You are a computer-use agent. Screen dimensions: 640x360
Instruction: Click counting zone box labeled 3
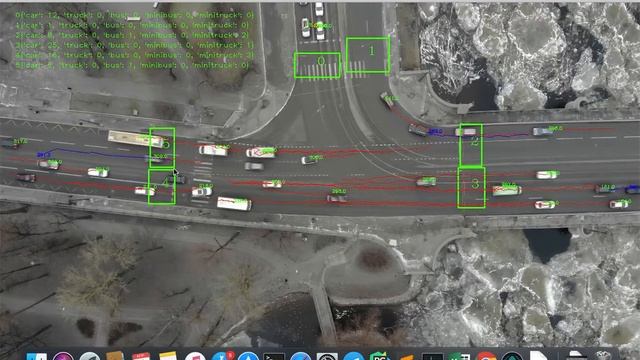(471, 187)
